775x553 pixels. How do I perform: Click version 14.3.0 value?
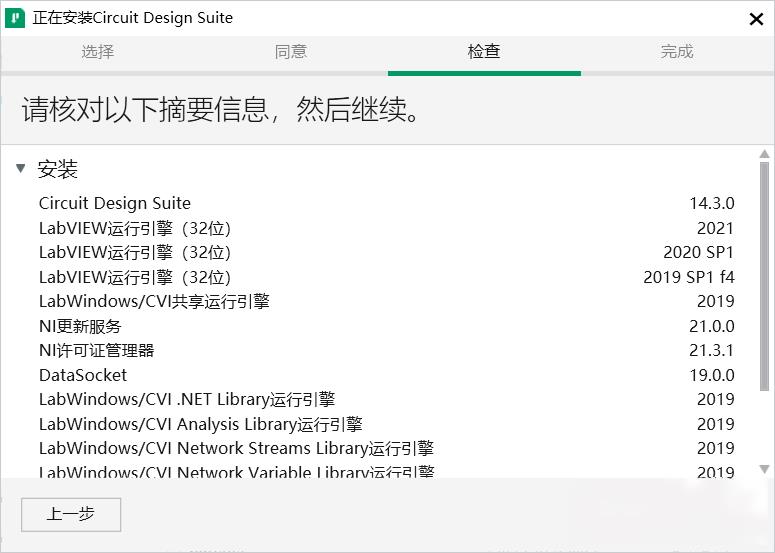(712, 203)
